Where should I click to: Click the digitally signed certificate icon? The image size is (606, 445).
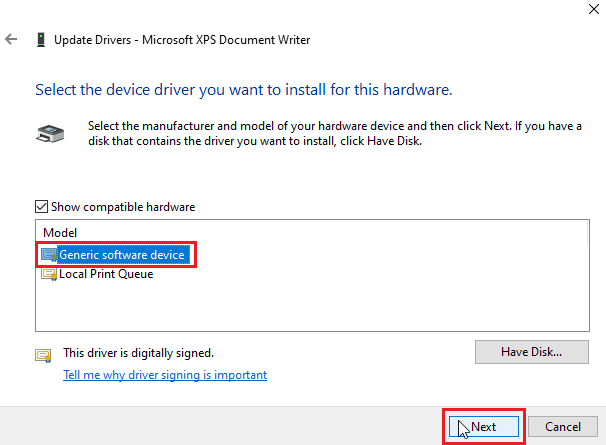click(43, 354)
